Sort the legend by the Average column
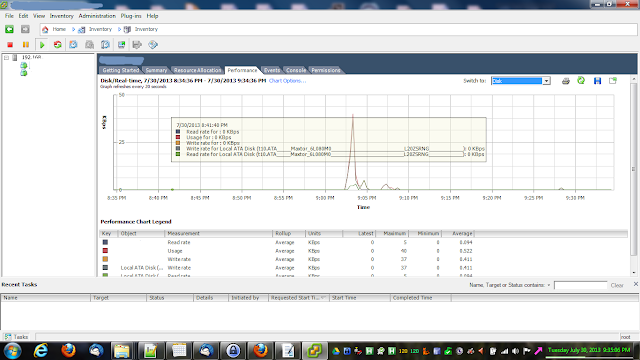This screenshot has width=640, height=360. tap(458, 233)
